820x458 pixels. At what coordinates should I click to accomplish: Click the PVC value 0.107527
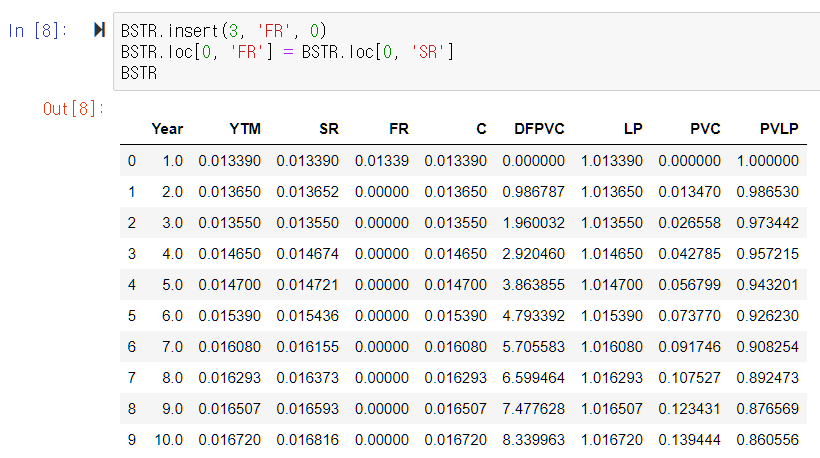pyautogui.click(x=689, y=377)
